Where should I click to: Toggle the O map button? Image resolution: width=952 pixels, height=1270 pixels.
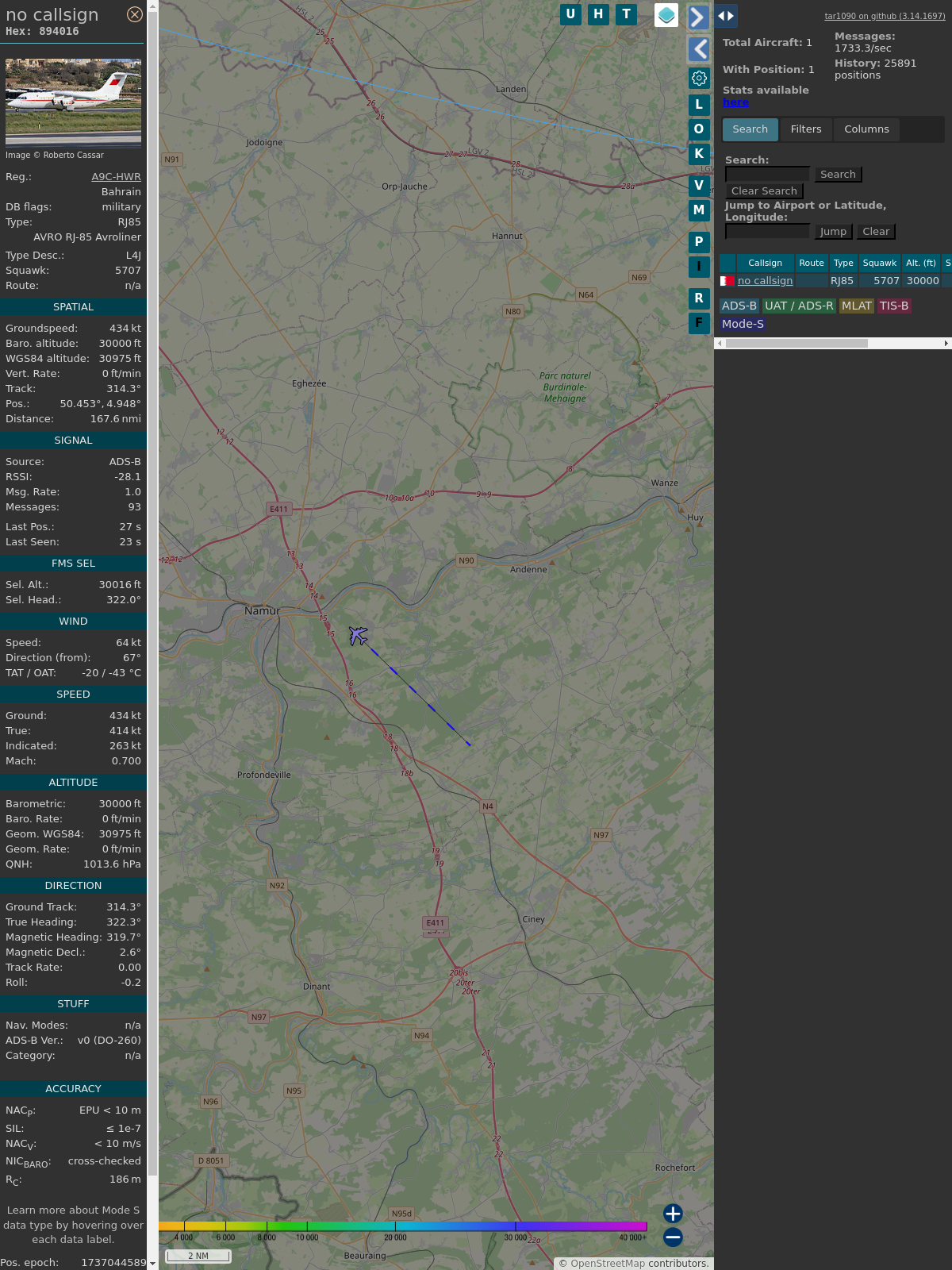(699, 129)
